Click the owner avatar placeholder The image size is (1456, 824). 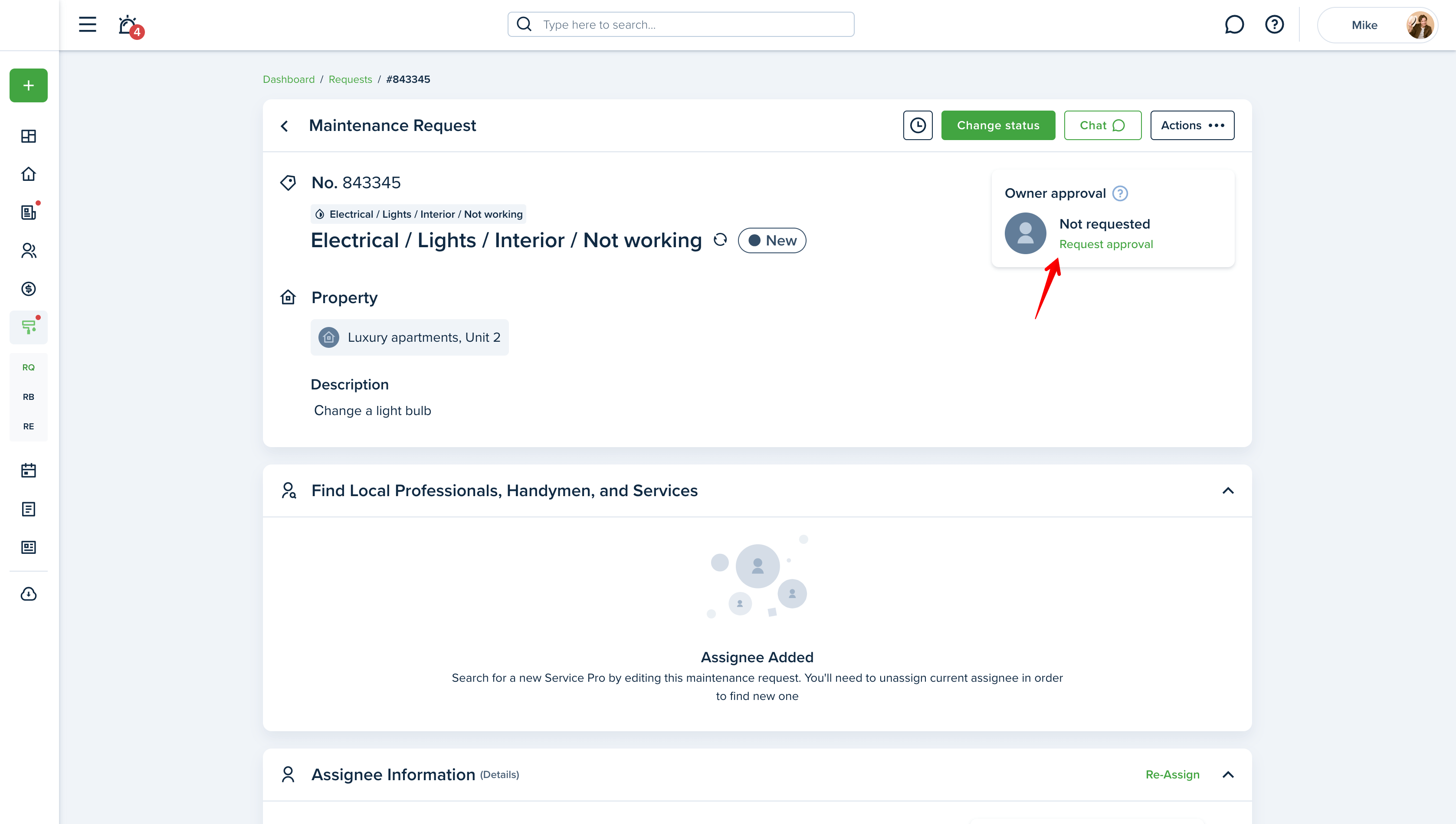pos(1025,233)
